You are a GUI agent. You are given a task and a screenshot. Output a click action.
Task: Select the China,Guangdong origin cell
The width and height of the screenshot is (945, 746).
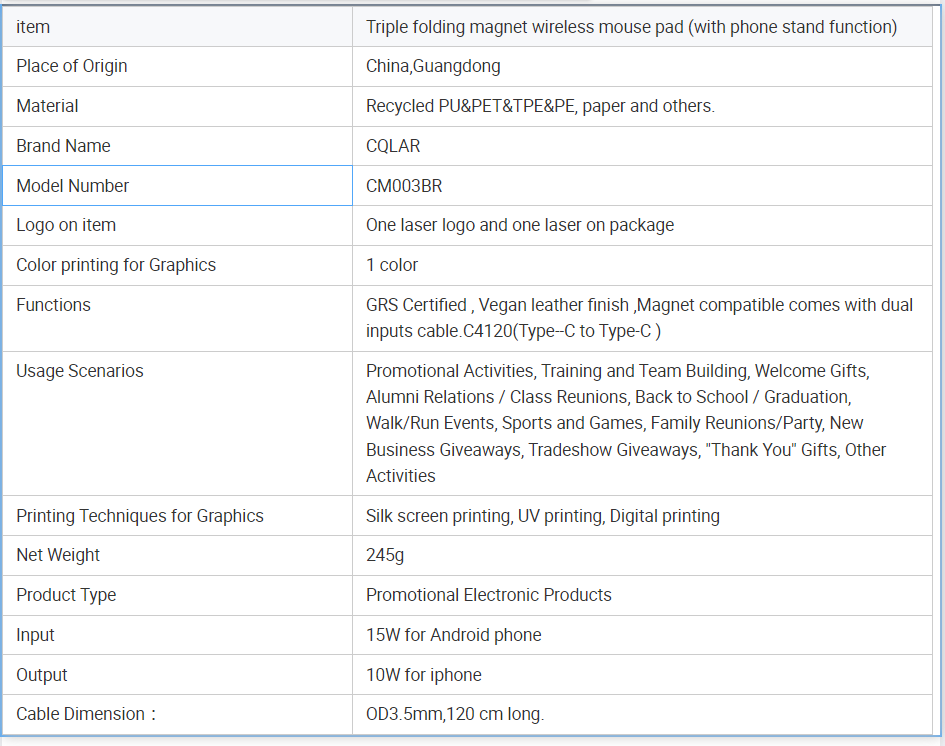642,66
